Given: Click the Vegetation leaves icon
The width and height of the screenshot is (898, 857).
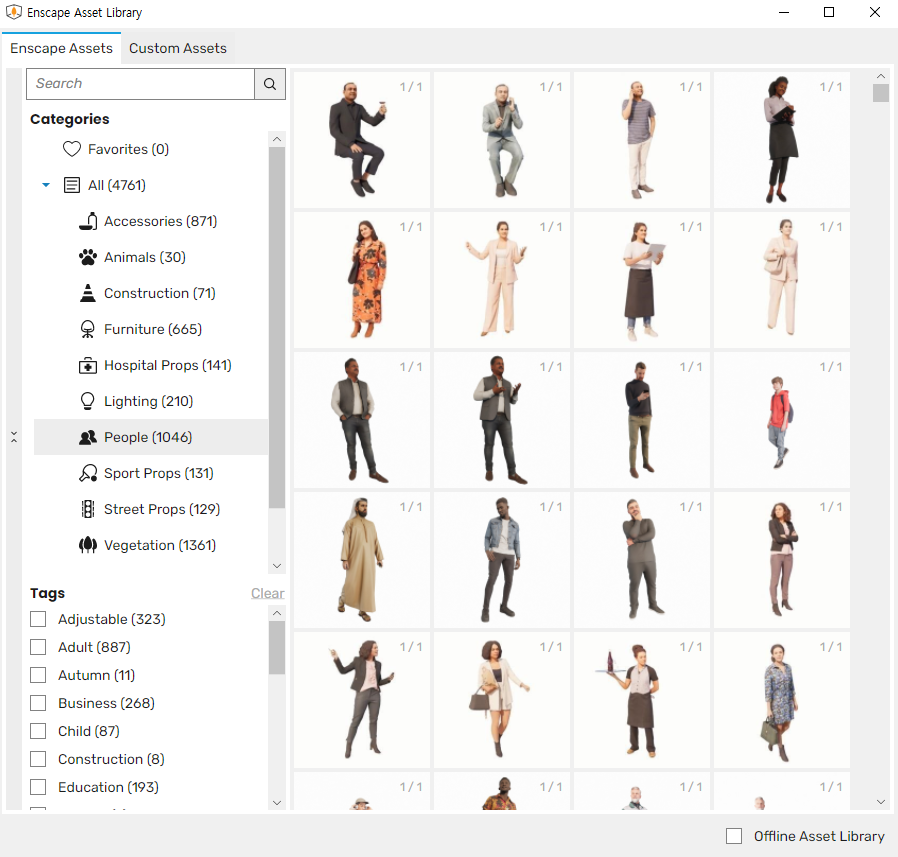Looking at the screenshot, I should [88, 545].
